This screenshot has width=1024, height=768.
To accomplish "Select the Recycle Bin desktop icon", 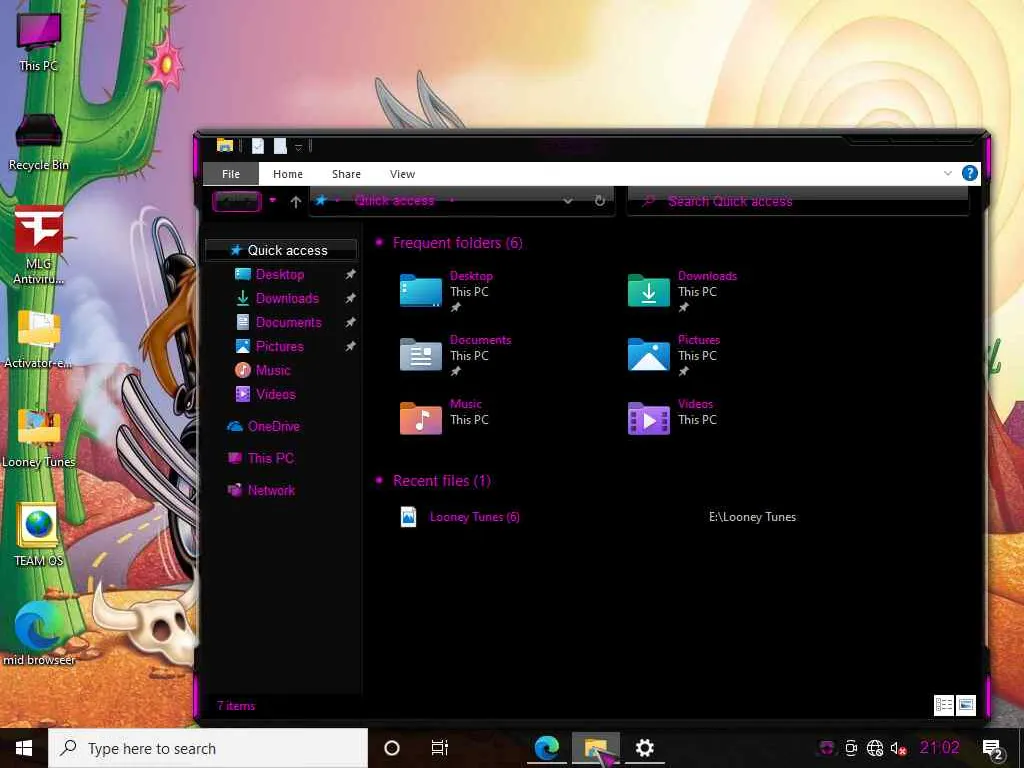I will tap(39, 142).
